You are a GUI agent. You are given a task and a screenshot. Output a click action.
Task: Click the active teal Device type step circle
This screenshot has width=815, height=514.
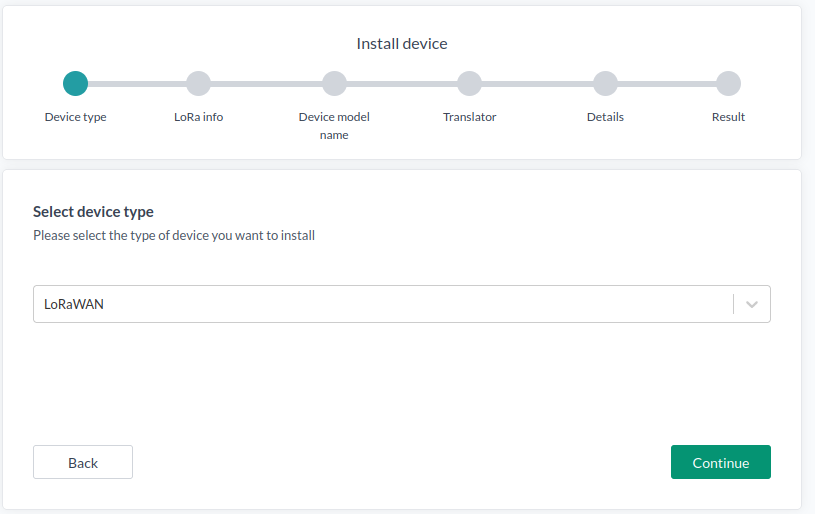(75, 83)
